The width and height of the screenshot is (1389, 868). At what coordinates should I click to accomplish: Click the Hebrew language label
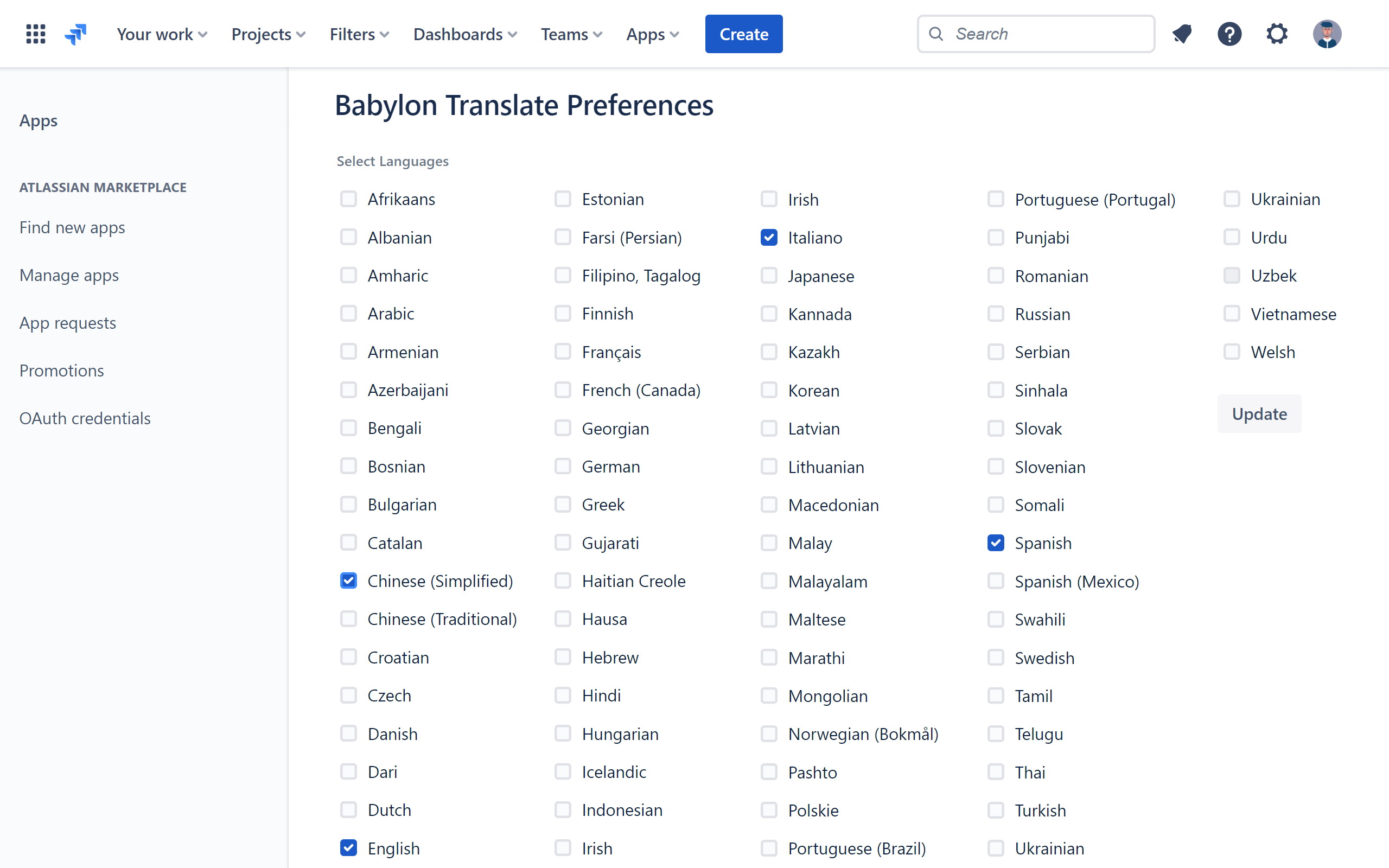(610, 658)
